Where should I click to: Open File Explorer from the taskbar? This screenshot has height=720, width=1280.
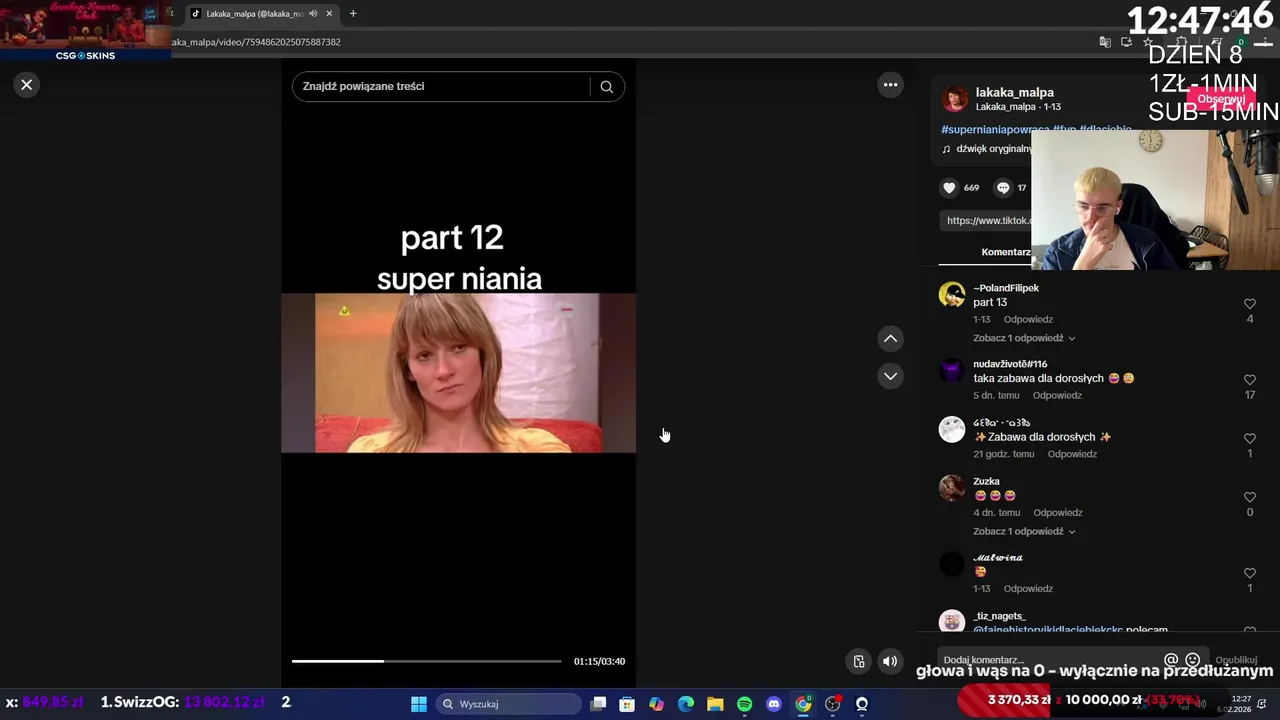(715, 704)
